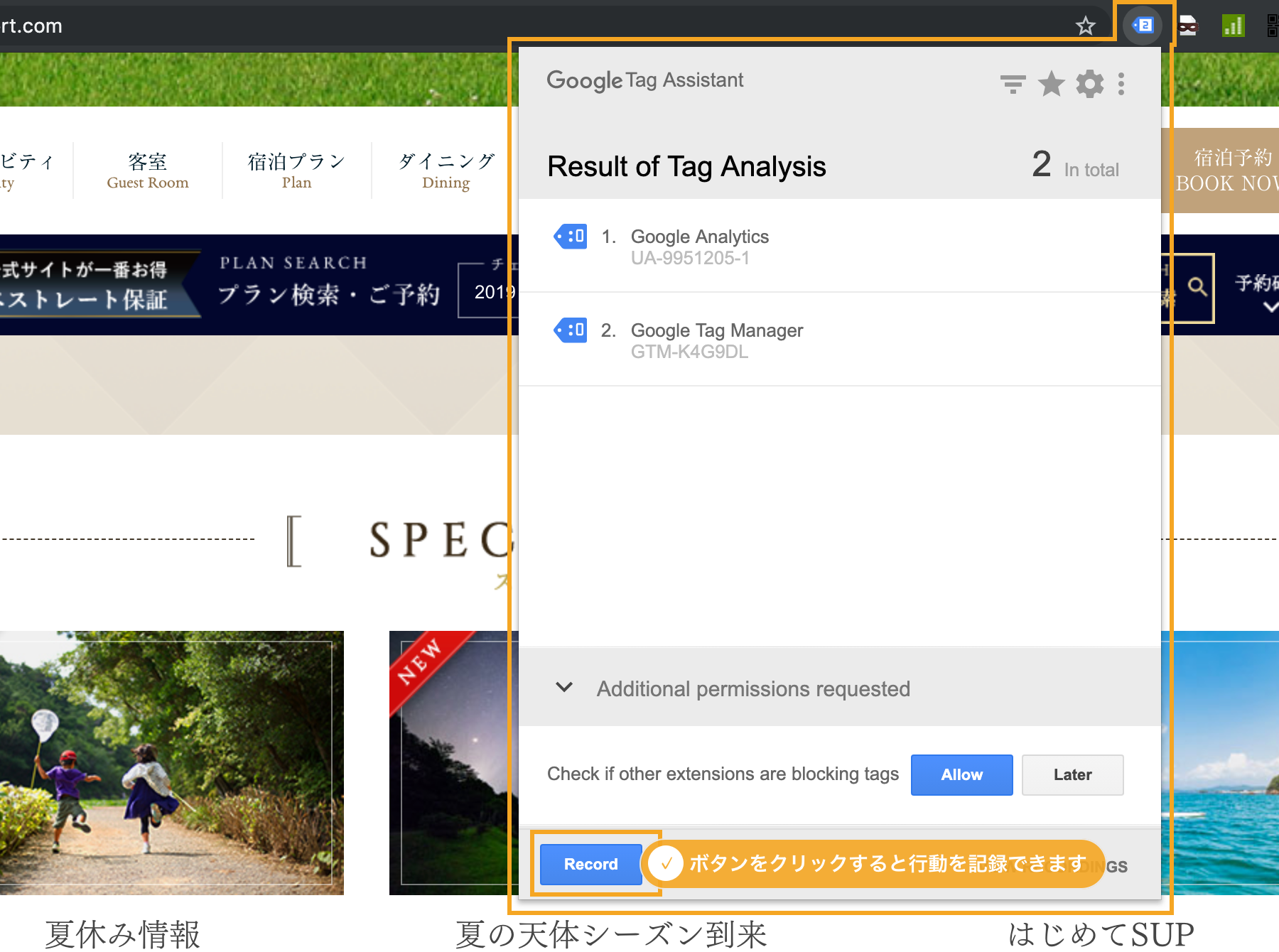Open the three-dot more options menu
This screenshot has height=952, width=1279.
click(1121, 85)
